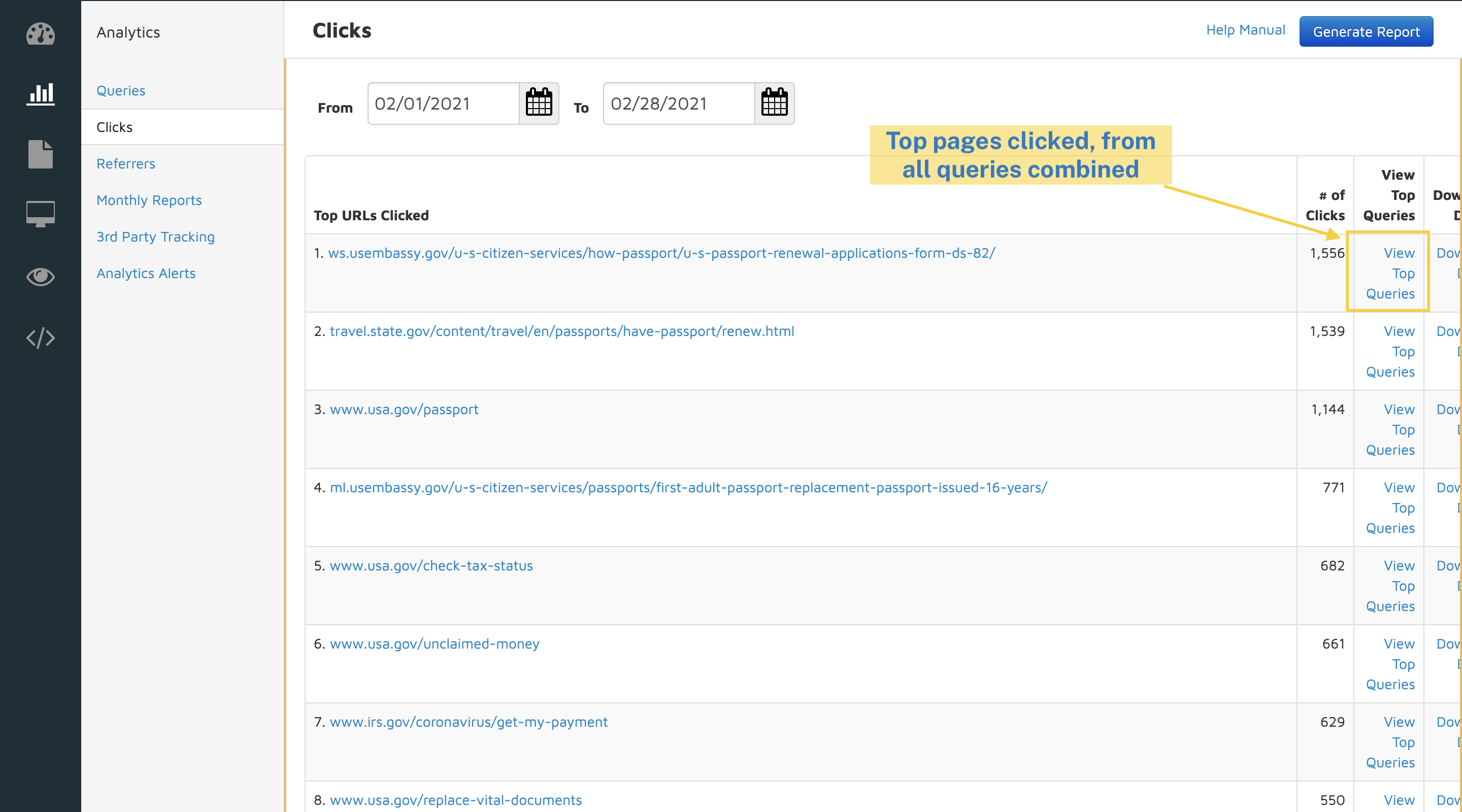Click the Generate Report button
Image resolution: width=1462 pixels, height=812 pixels.
[1366, 32]
